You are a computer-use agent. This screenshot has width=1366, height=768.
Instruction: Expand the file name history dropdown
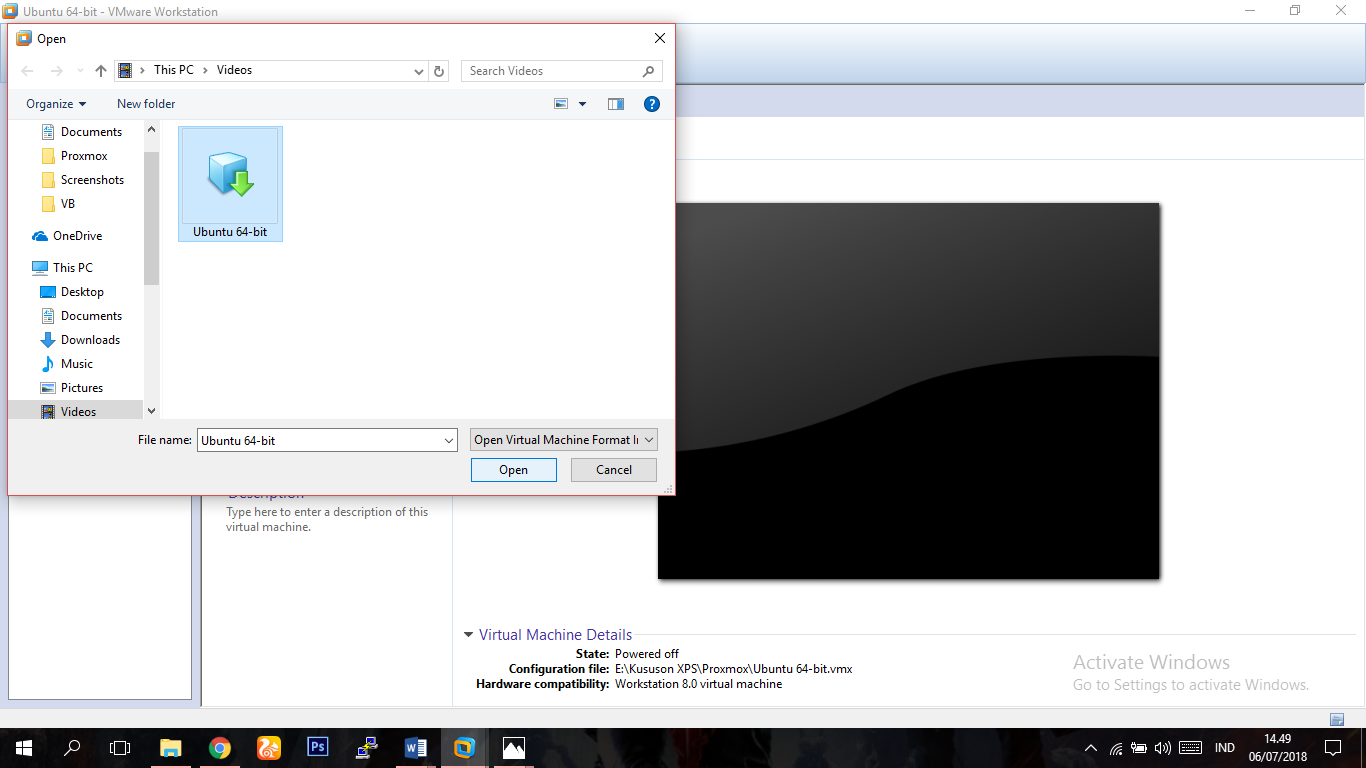point(447,439)
